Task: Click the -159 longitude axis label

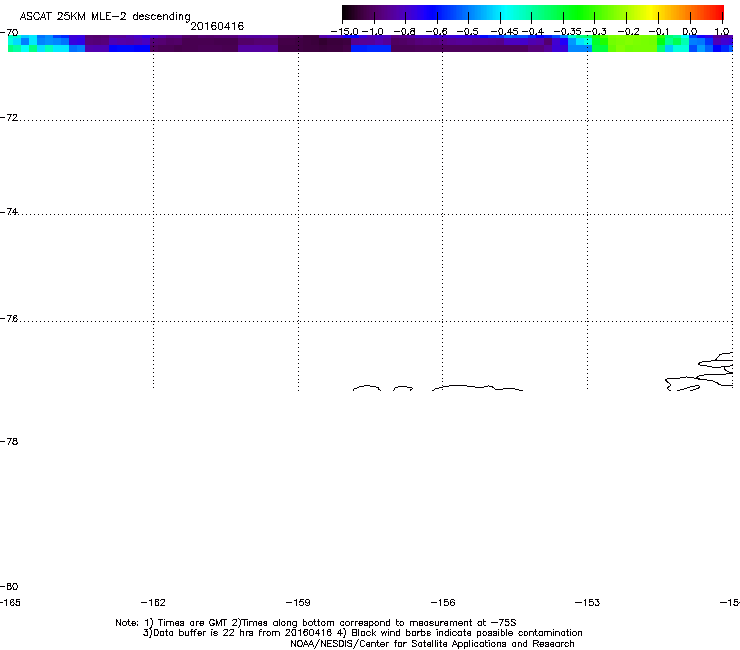Action: 298,602
